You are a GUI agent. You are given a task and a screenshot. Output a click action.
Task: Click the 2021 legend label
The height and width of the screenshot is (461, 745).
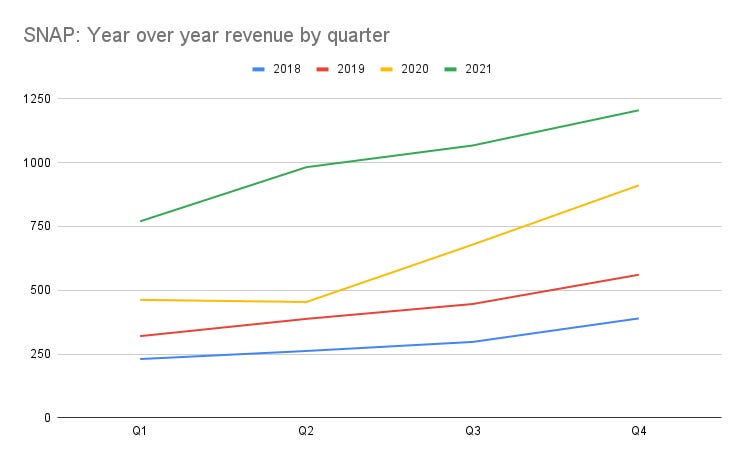pyautogui.click(x=478, y=69)
